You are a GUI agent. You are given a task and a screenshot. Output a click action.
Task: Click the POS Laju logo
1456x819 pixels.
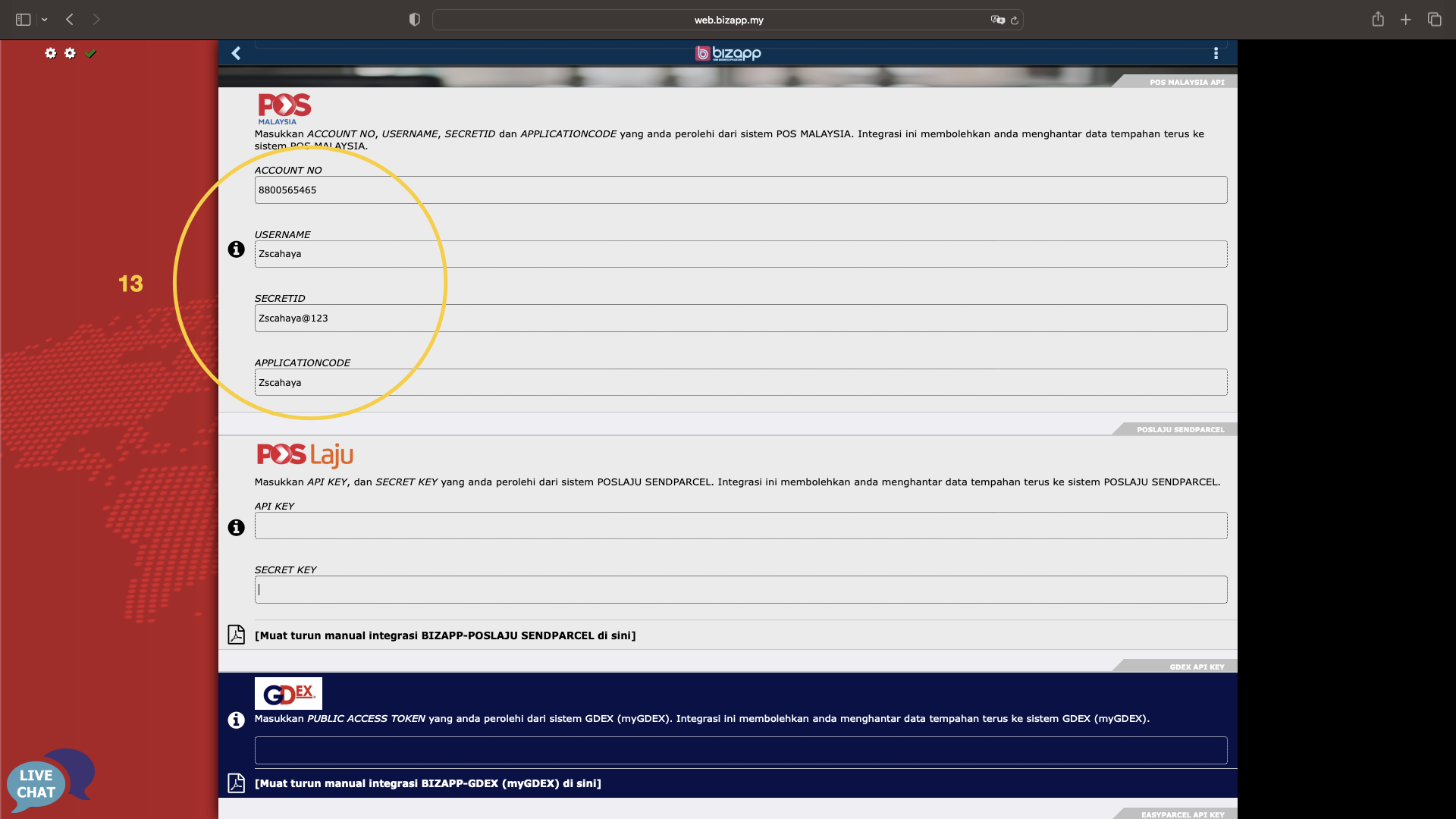coord(305,455)
